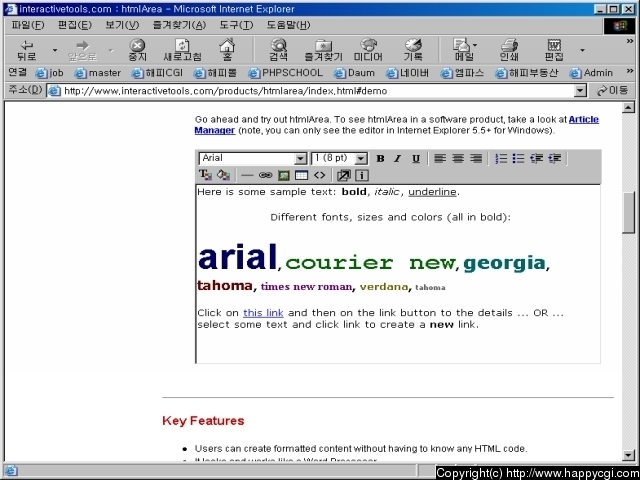Open the address bar history dropdown
Screen dimensions: 640x480
coord(580,91)
